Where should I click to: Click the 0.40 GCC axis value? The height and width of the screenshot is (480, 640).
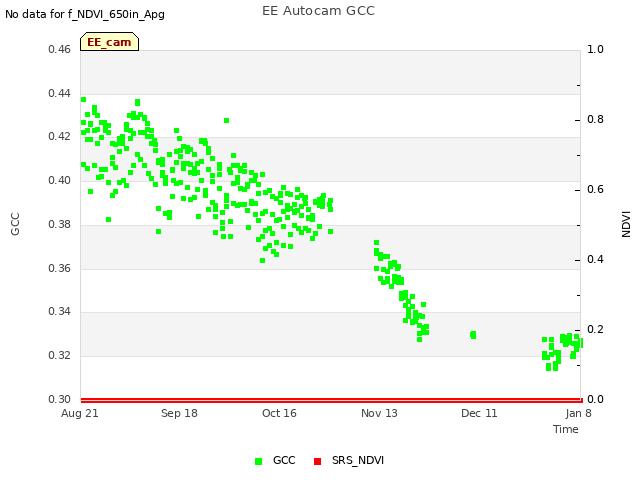coord(59,180)
